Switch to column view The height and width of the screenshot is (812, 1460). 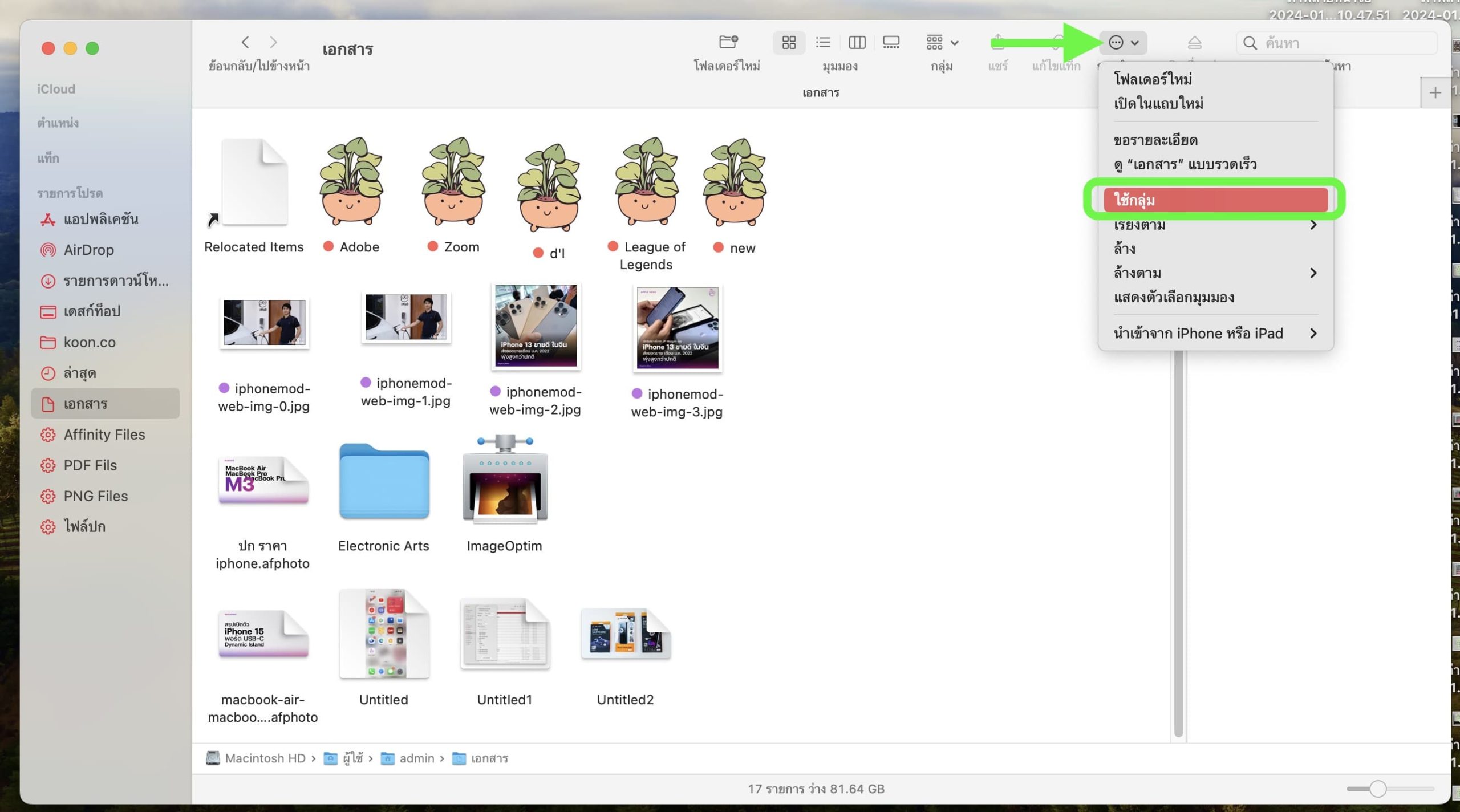click(x=857, y=43)
